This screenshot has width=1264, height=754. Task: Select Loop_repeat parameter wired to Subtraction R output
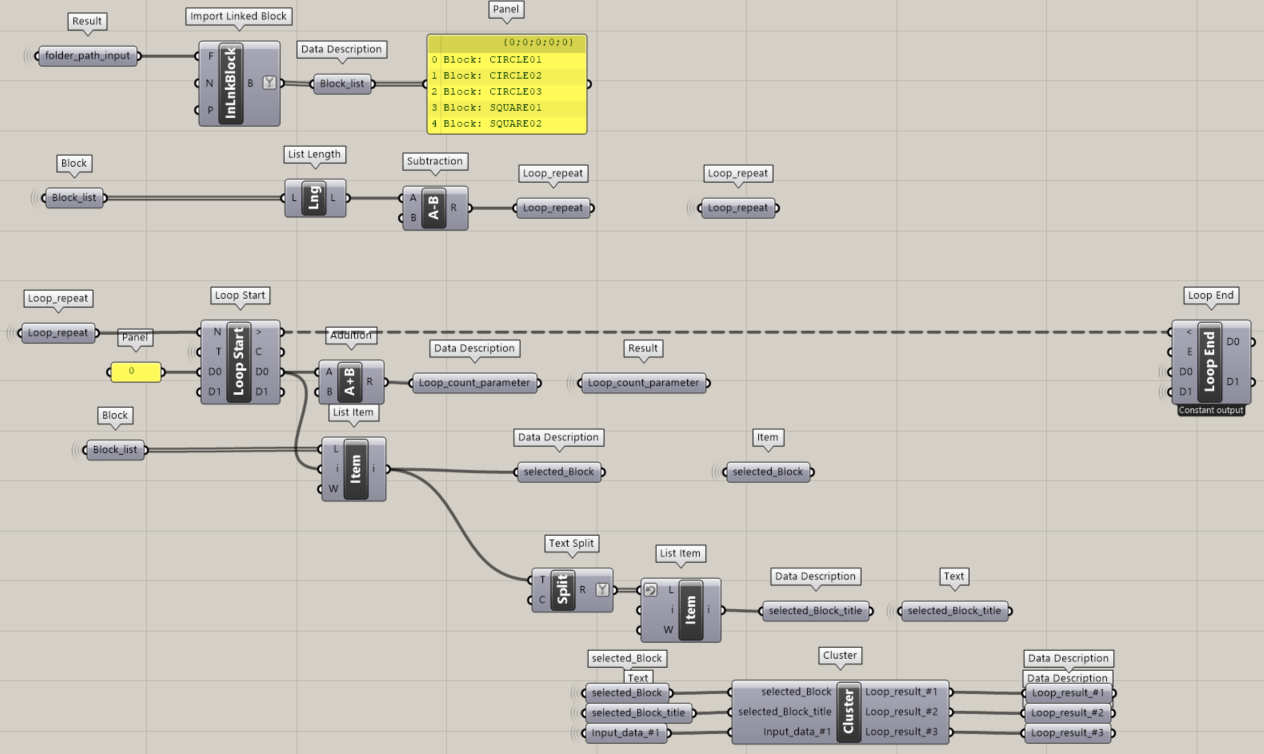tap(553, 208)
